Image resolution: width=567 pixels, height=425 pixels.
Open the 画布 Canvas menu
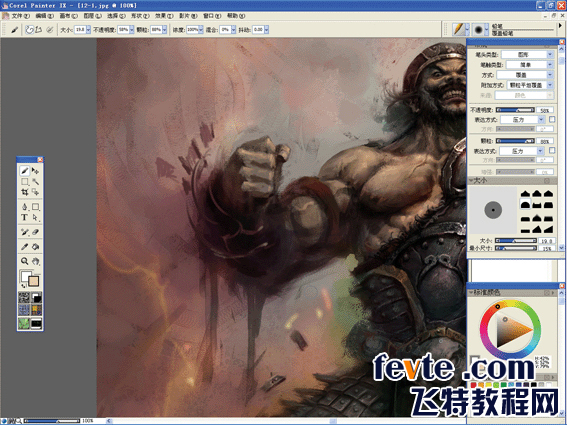[x=69, y=16]
